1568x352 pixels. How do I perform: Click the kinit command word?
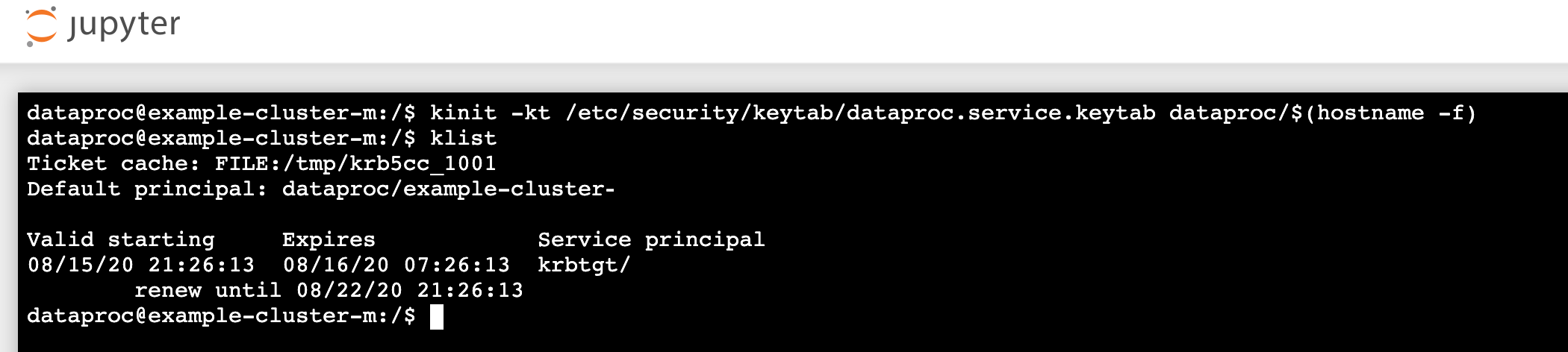[463, 113]
